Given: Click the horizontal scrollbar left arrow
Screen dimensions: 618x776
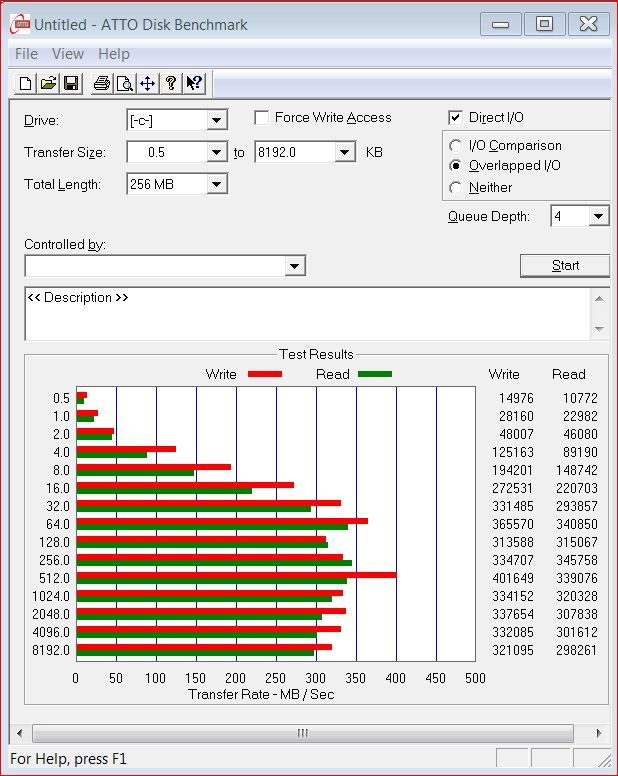Looking at the screenshot, I should pos(20,733).
